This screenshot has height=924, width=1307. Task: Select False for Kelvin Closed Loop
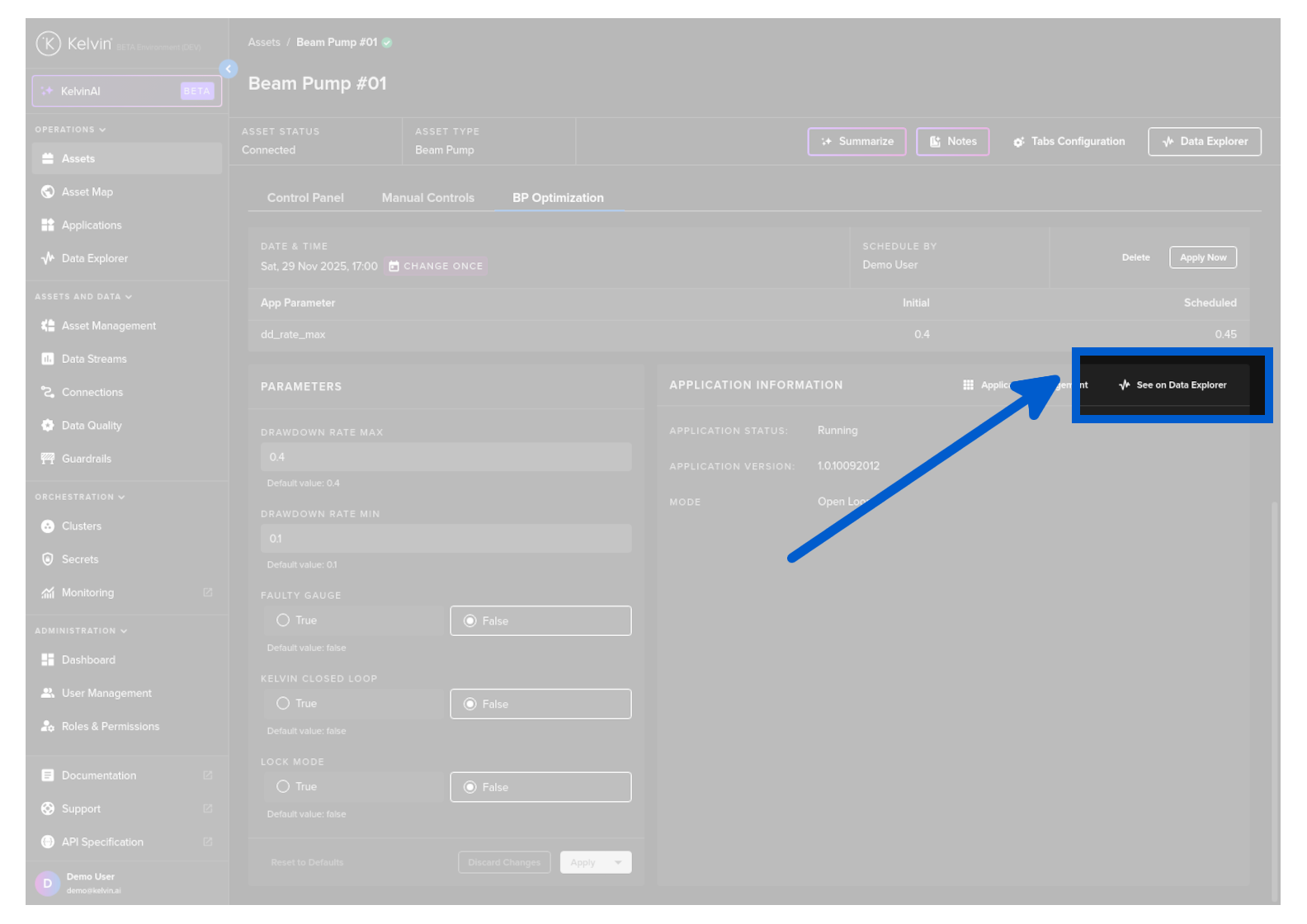(x=470, y=704)
